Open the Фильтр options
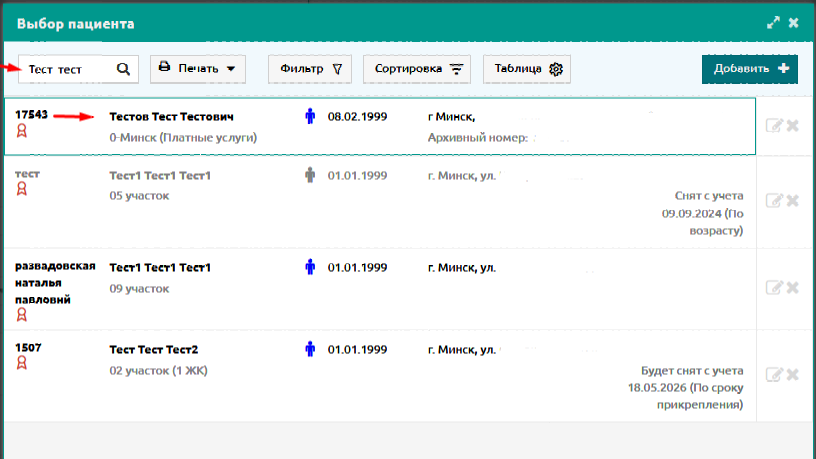816x459 pixels. coord(310,69)
